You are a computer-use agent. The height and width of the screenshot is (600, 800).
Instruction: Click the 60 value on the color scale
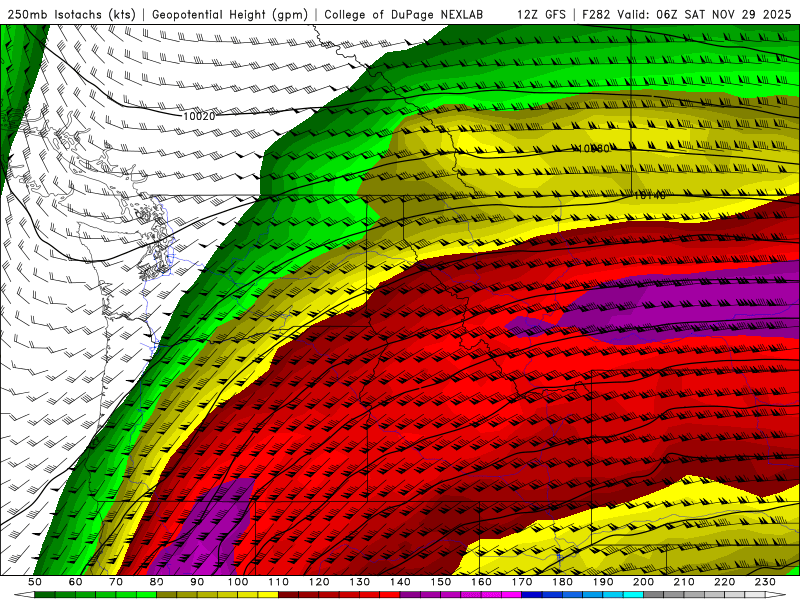point(75,582)
